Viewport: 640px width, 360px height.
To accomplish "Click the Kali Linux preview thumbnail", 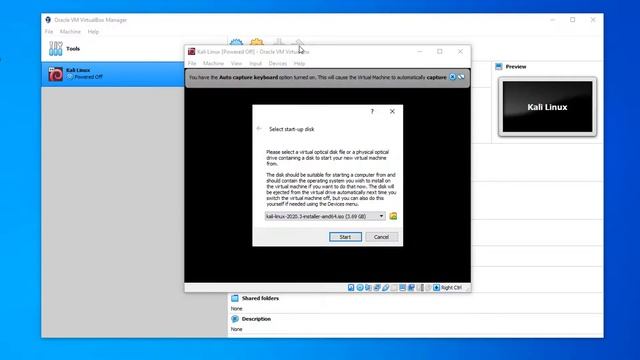I will [547, 107].
